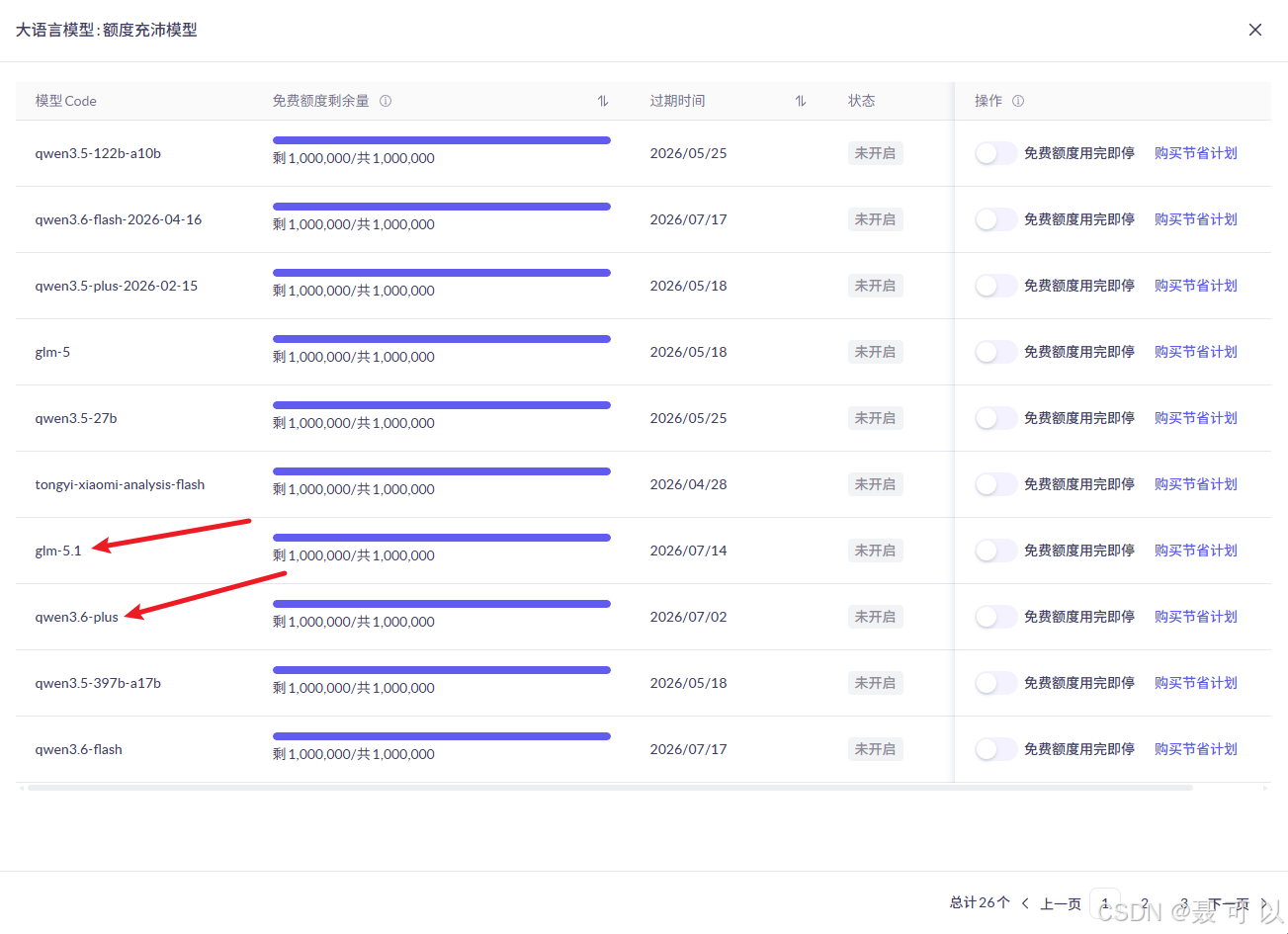The height and width of the screenshot is (934, 1288).
Task: Open 购买节省计划 for glm-5.1
Action: coord(1196,551)
